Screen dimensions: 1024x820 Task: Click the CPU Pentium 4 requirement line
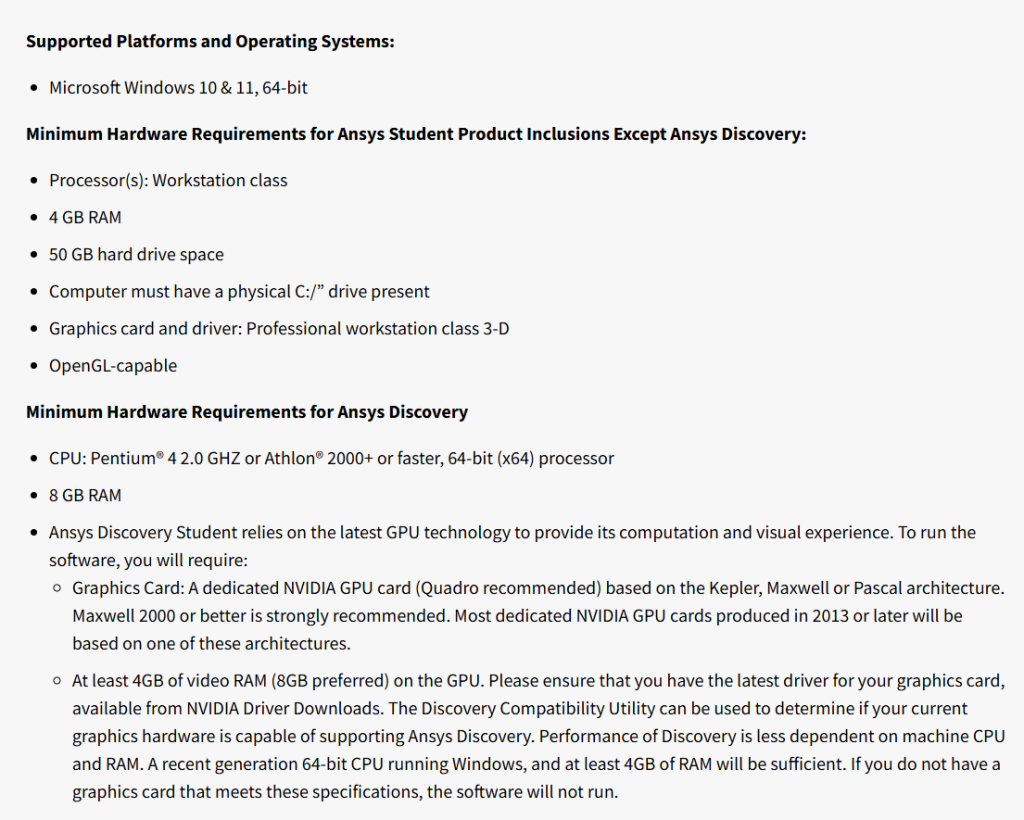click(331, 459)
